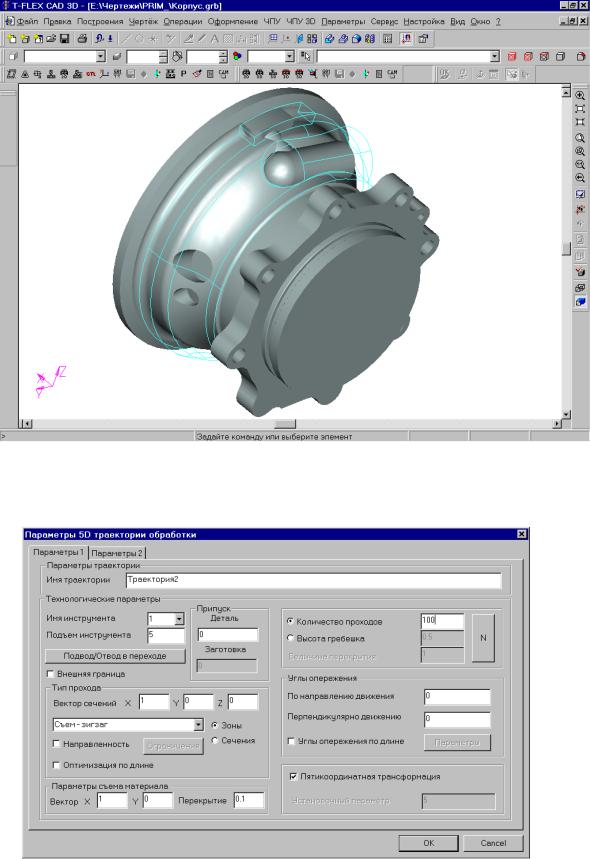590x859 pixels.
Task: Click the Припуск Деталь field
Action: click(x=227, y=634)
